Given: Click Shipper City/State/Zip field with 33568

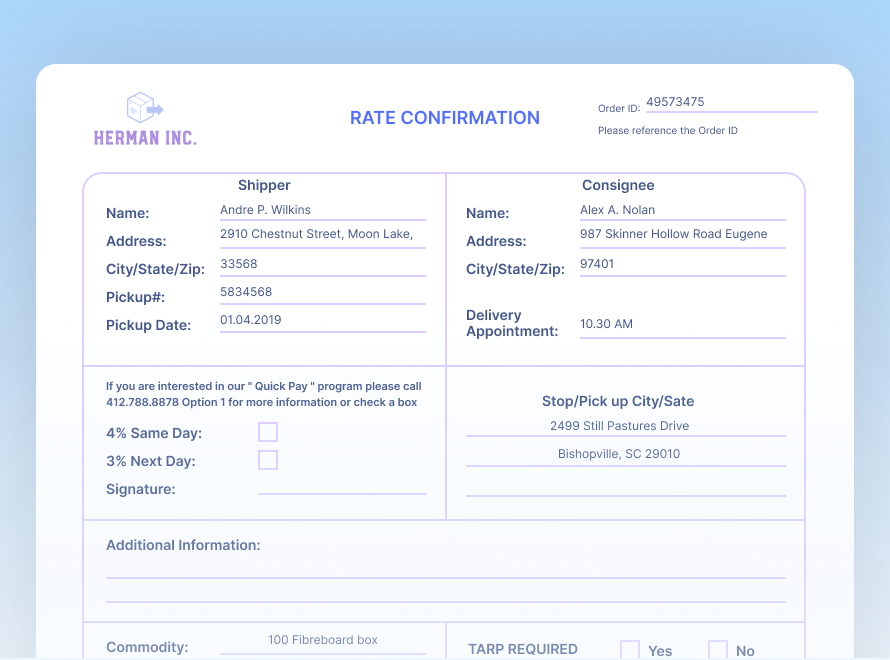Looking at the screenshot, I should tap(322, 264).
